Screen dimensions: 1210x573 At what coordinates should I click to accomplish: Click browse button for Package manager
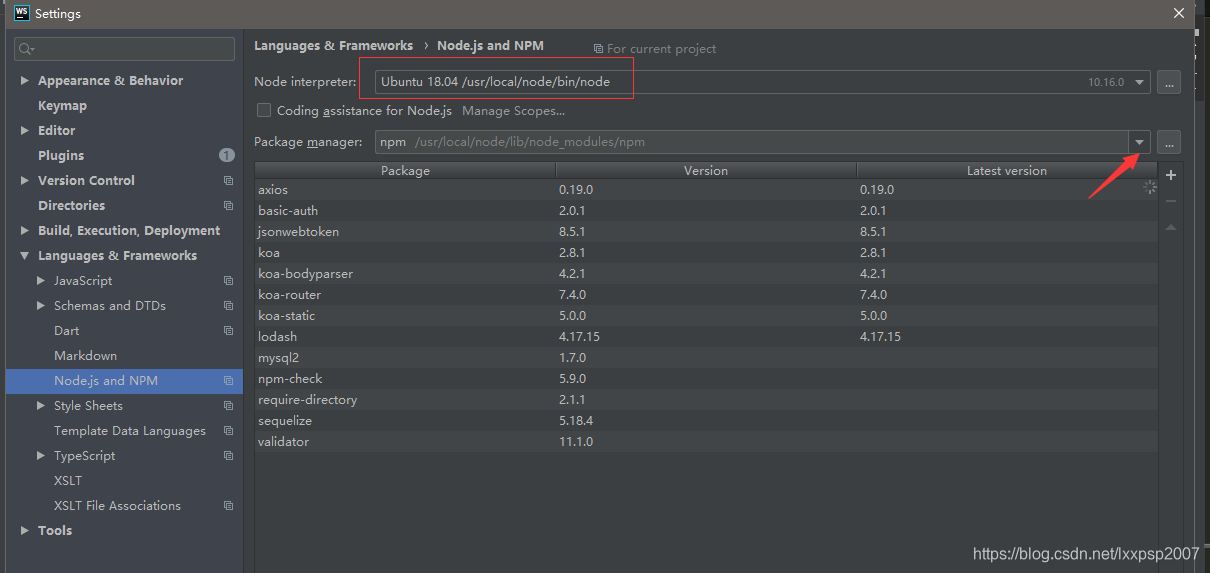(x=1169, y=142)
